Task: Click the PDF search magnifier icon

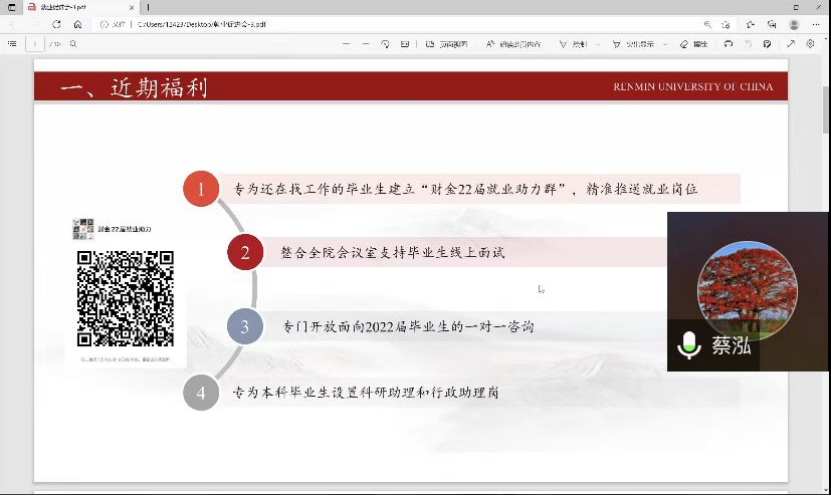Action: pyautogui.click(x=73, y=44)
